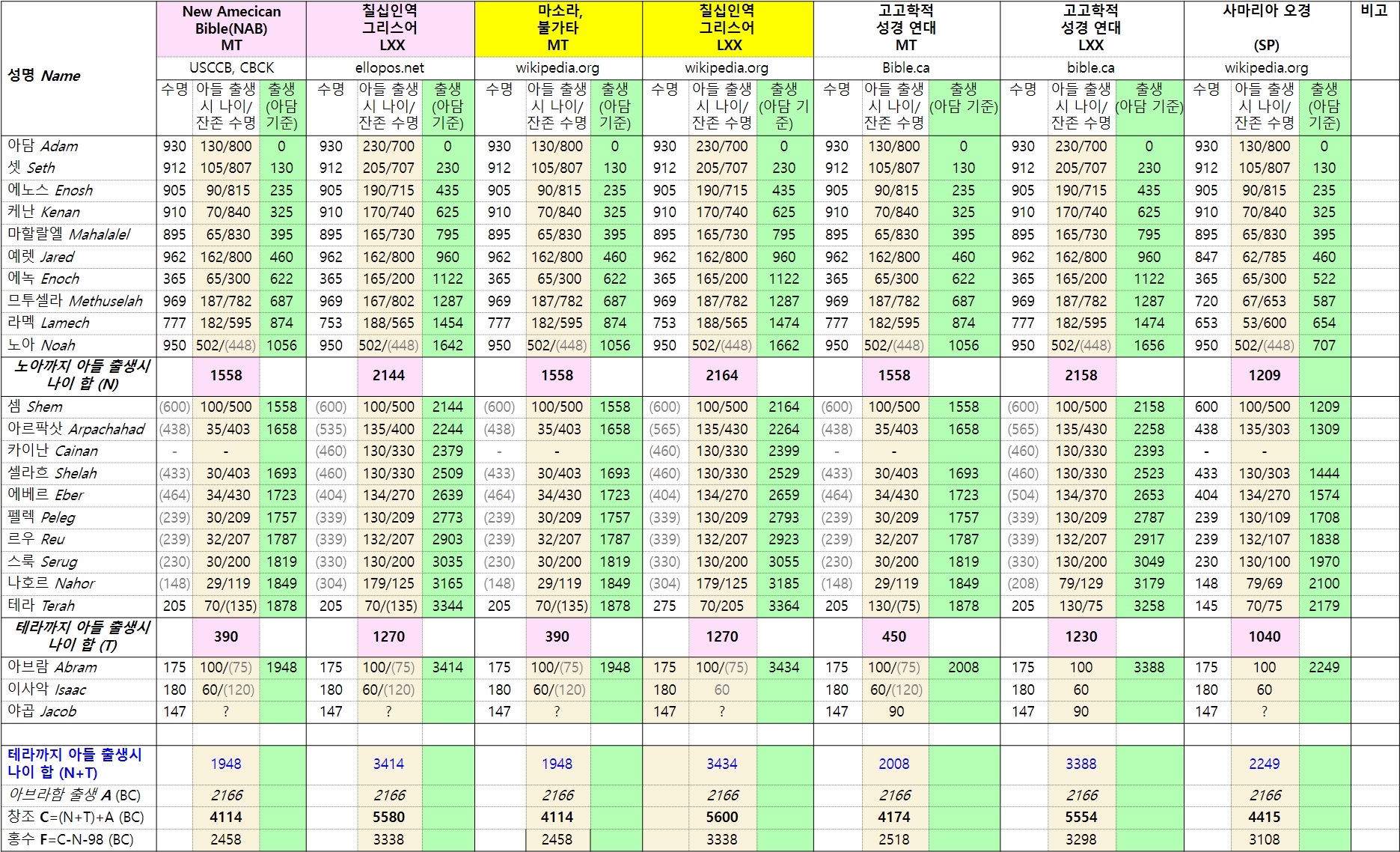Select the '130/(75)' cell in Terah row

pos(894,606)
